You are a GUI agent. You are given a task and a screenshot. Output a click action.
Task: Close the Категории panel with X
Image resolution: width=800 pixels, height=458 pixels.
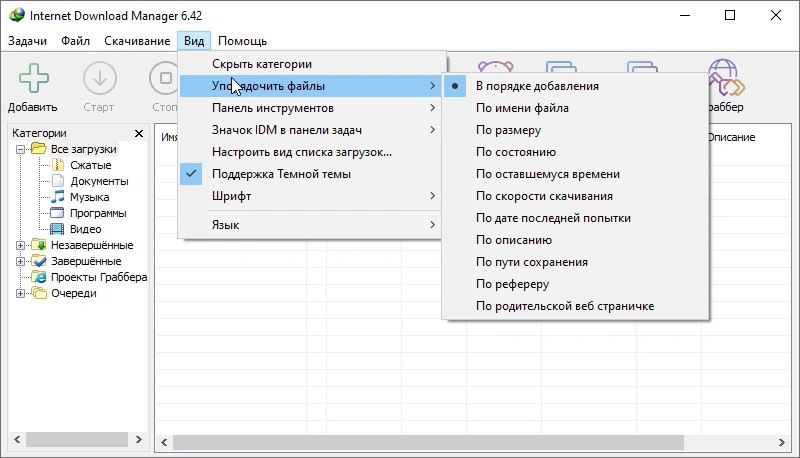pyautogui.click(x=139, y=133)
